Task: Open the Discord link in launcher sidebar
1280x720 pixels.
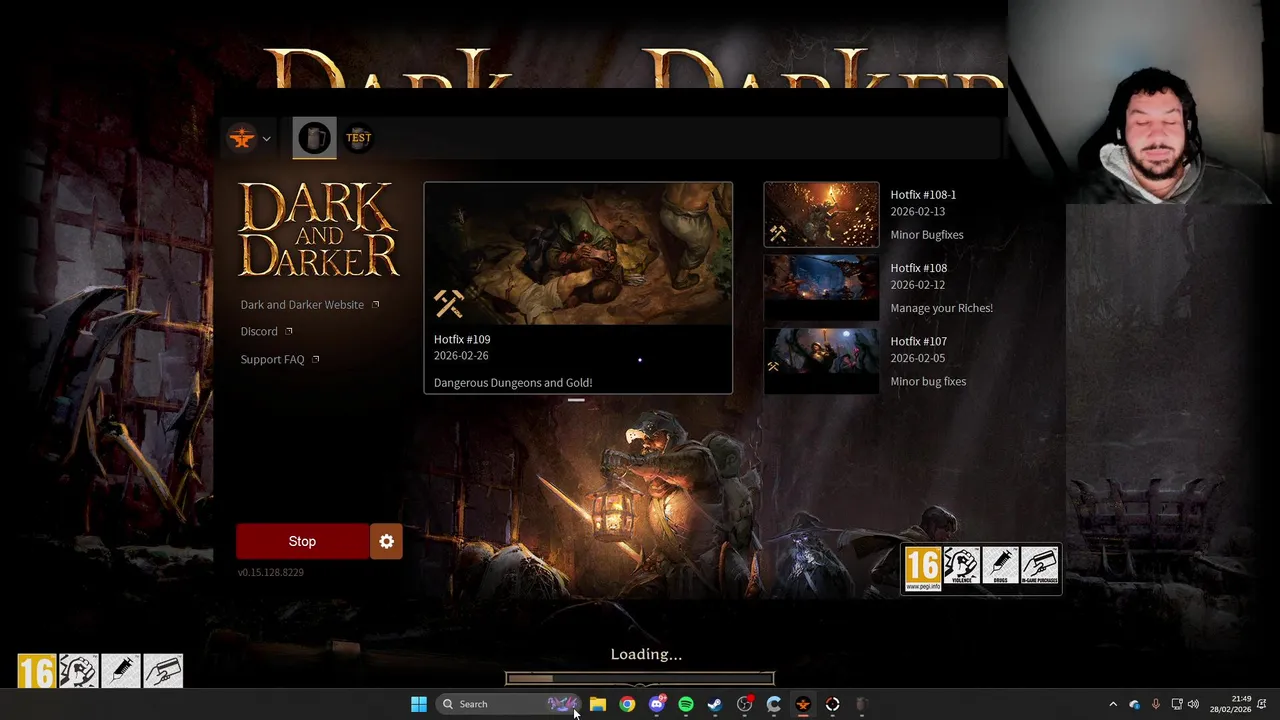Action: [x=259, y=332]
